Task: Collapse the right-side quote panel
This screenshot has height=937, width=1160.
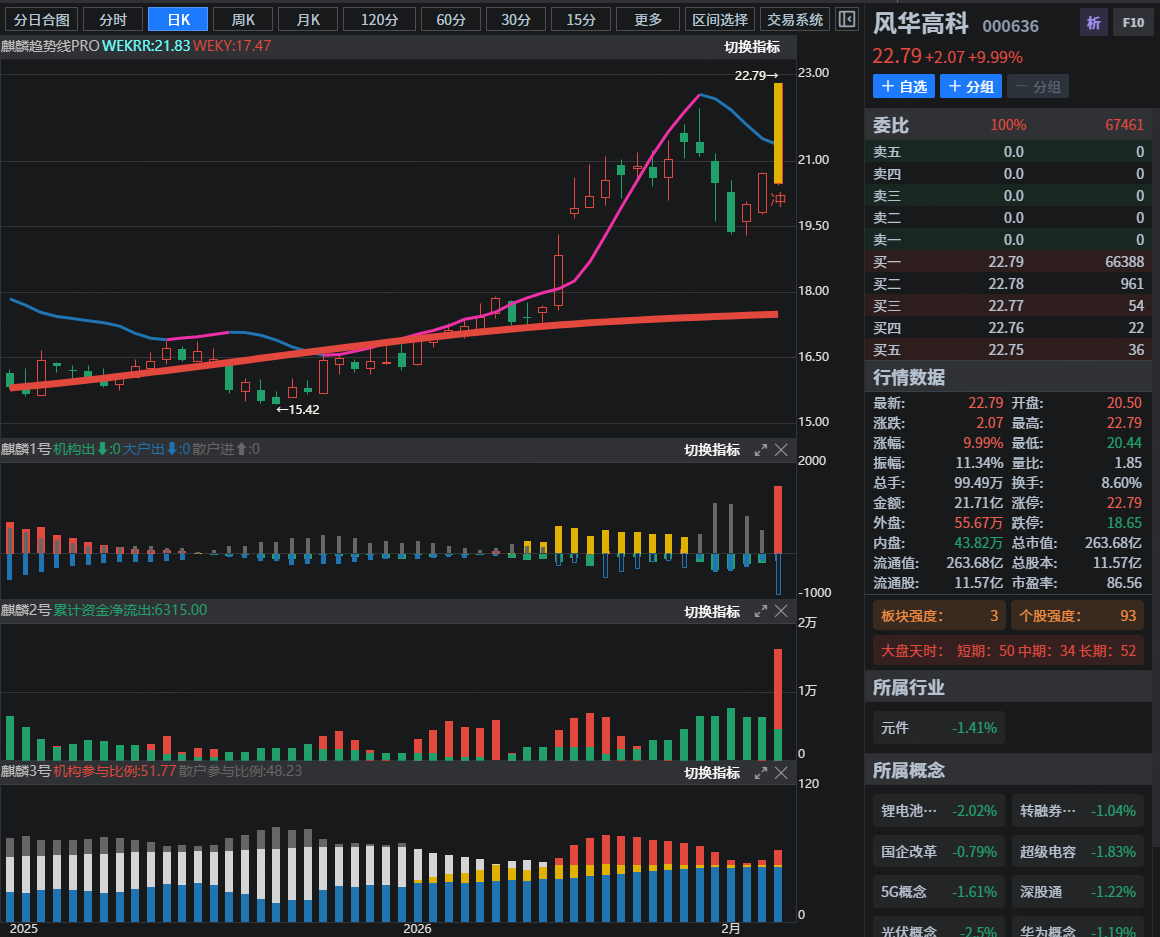Action: [846, 19]
